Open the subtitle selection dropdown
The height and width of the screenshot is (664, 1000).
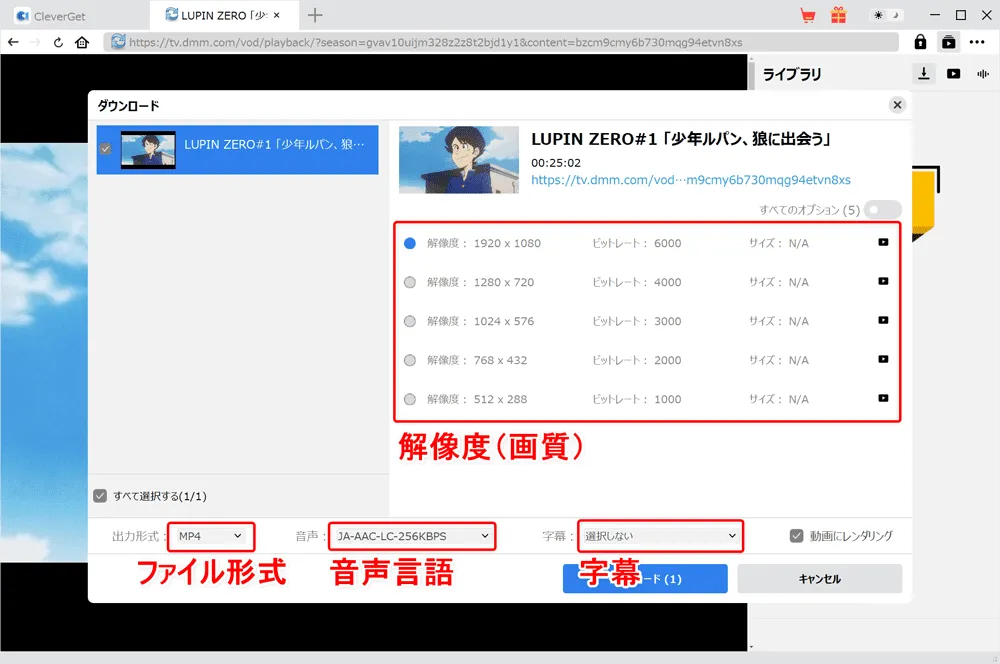point(660,536)
